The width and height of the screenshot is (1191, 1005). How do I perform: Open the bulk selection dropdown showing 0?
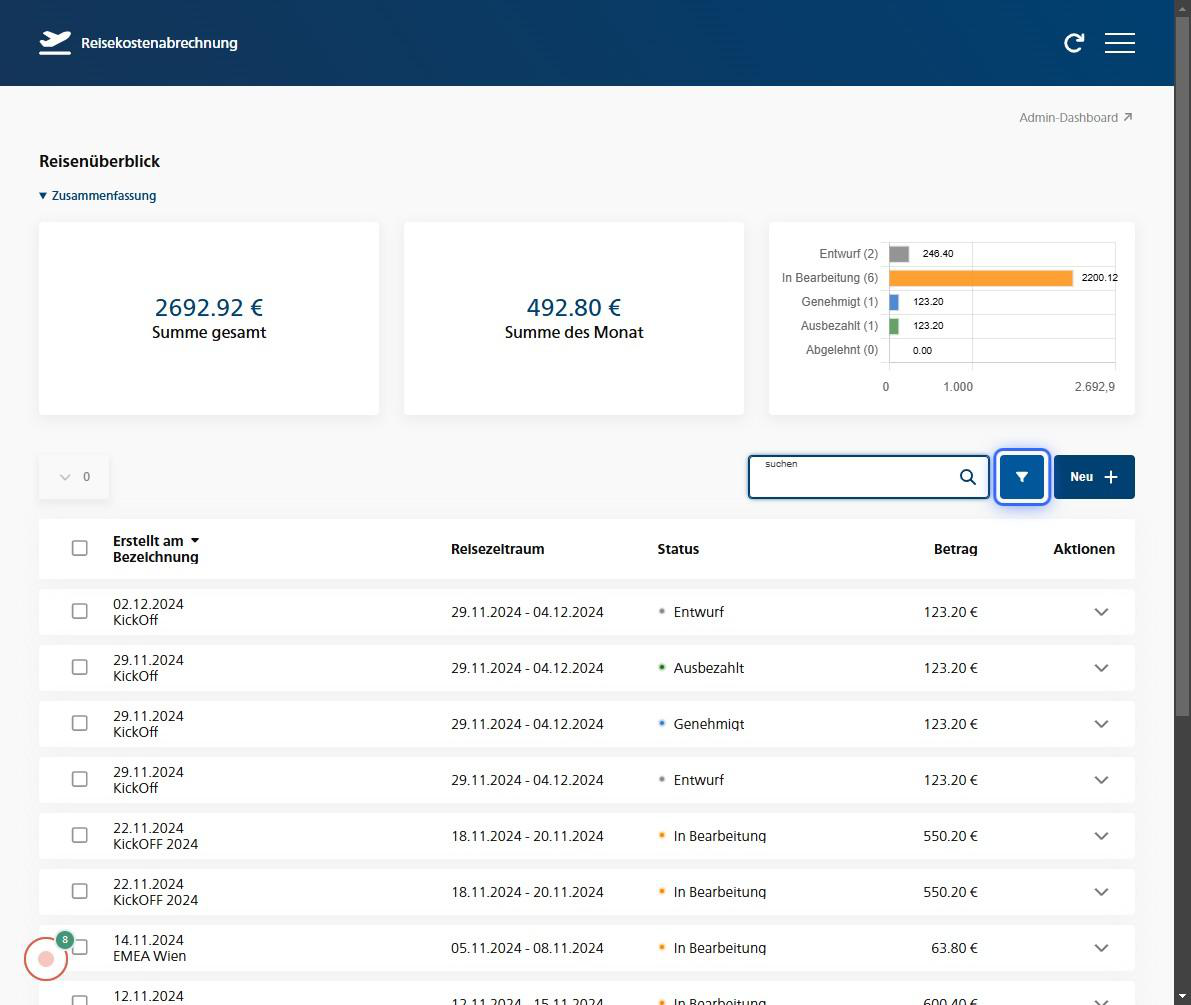point(74,477)
